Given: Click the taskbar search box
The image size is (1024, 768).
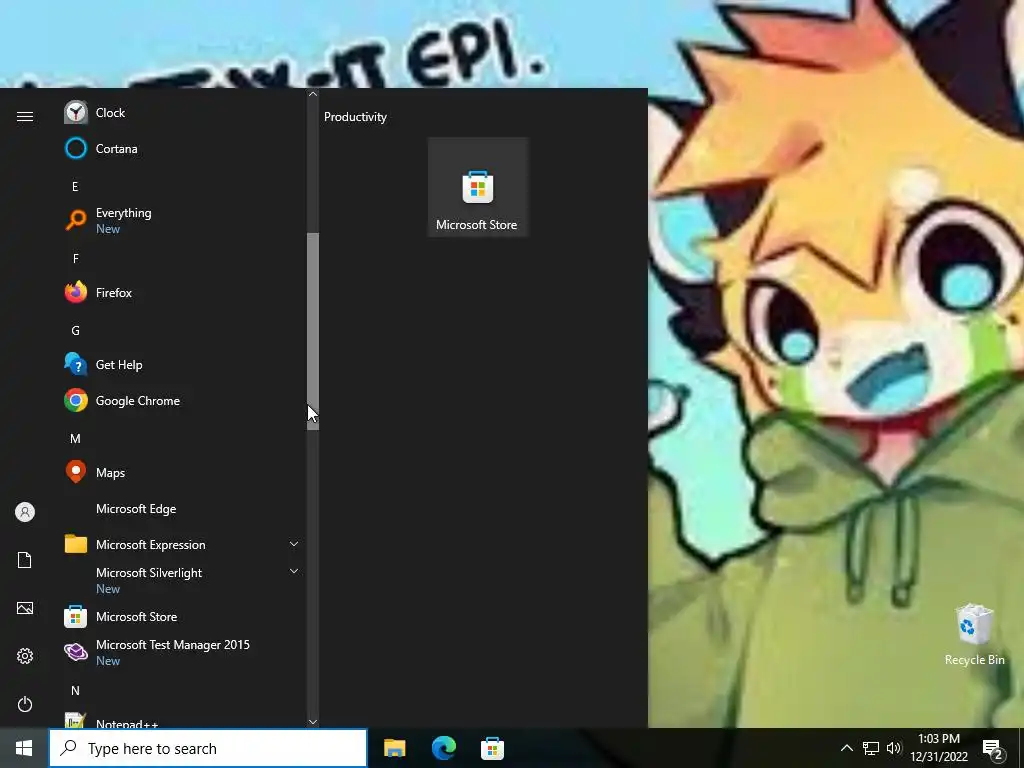Looking at the screenshot, I should pyautogui.click(x=208, y=748).
